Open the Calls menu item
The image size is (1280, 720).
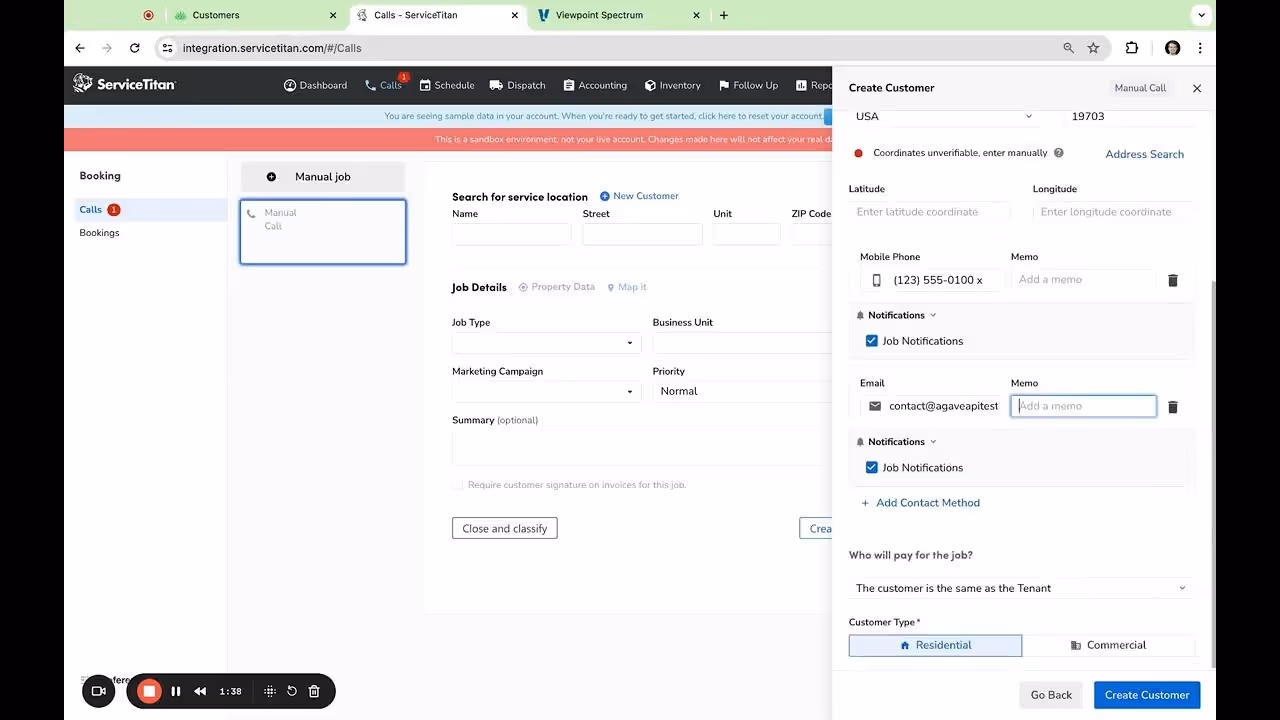(383, 85)
